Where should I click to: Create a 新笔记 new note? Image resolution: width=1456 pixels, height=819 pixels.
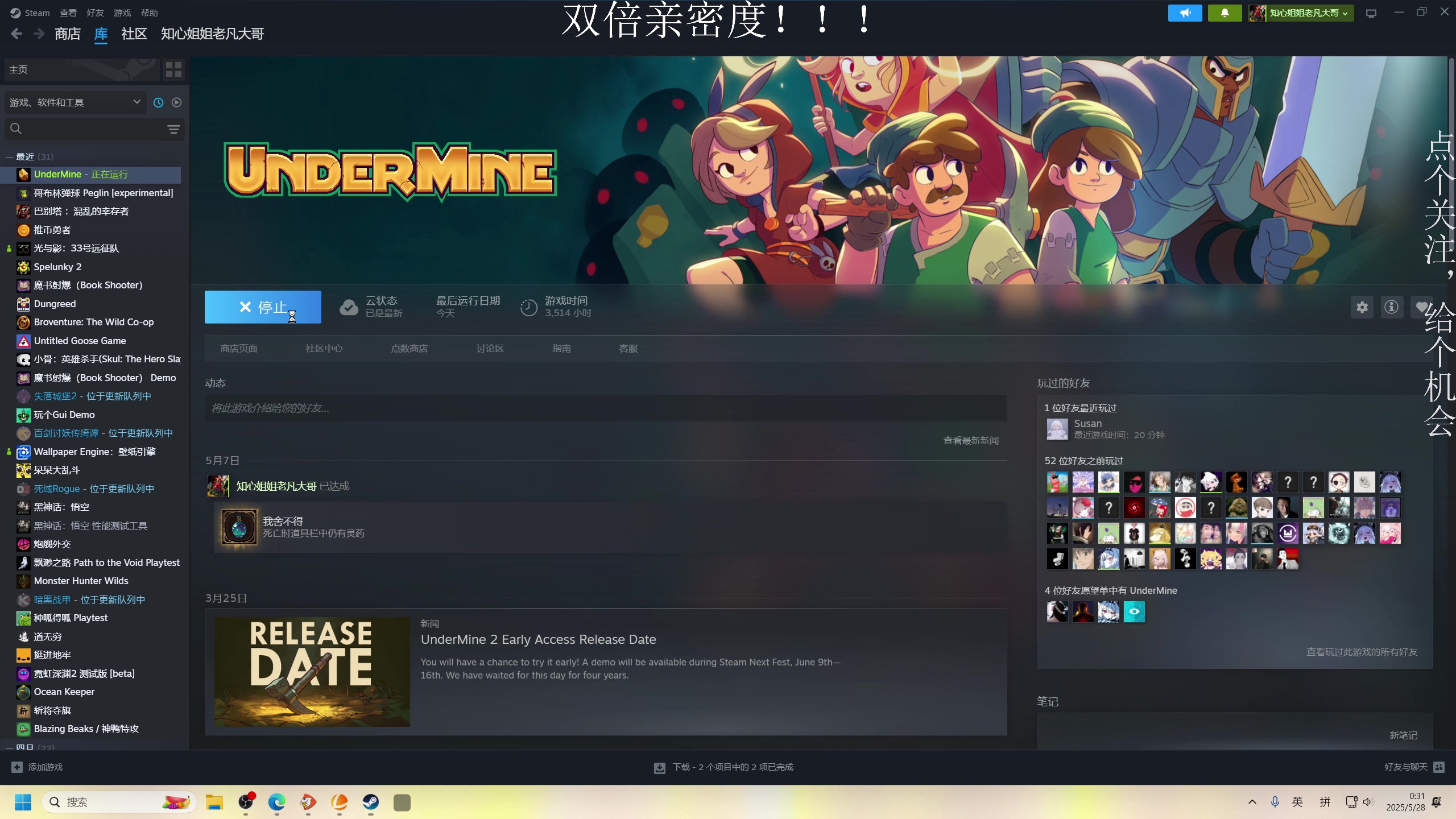(1403, 735)
